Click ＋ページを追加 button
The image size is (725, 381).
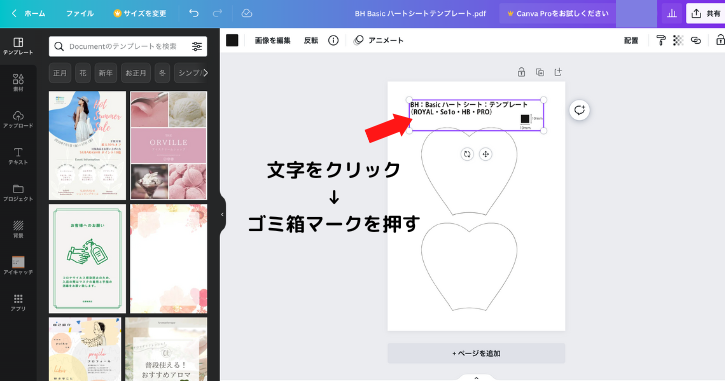pyautogui.click(x=476, y=353)
